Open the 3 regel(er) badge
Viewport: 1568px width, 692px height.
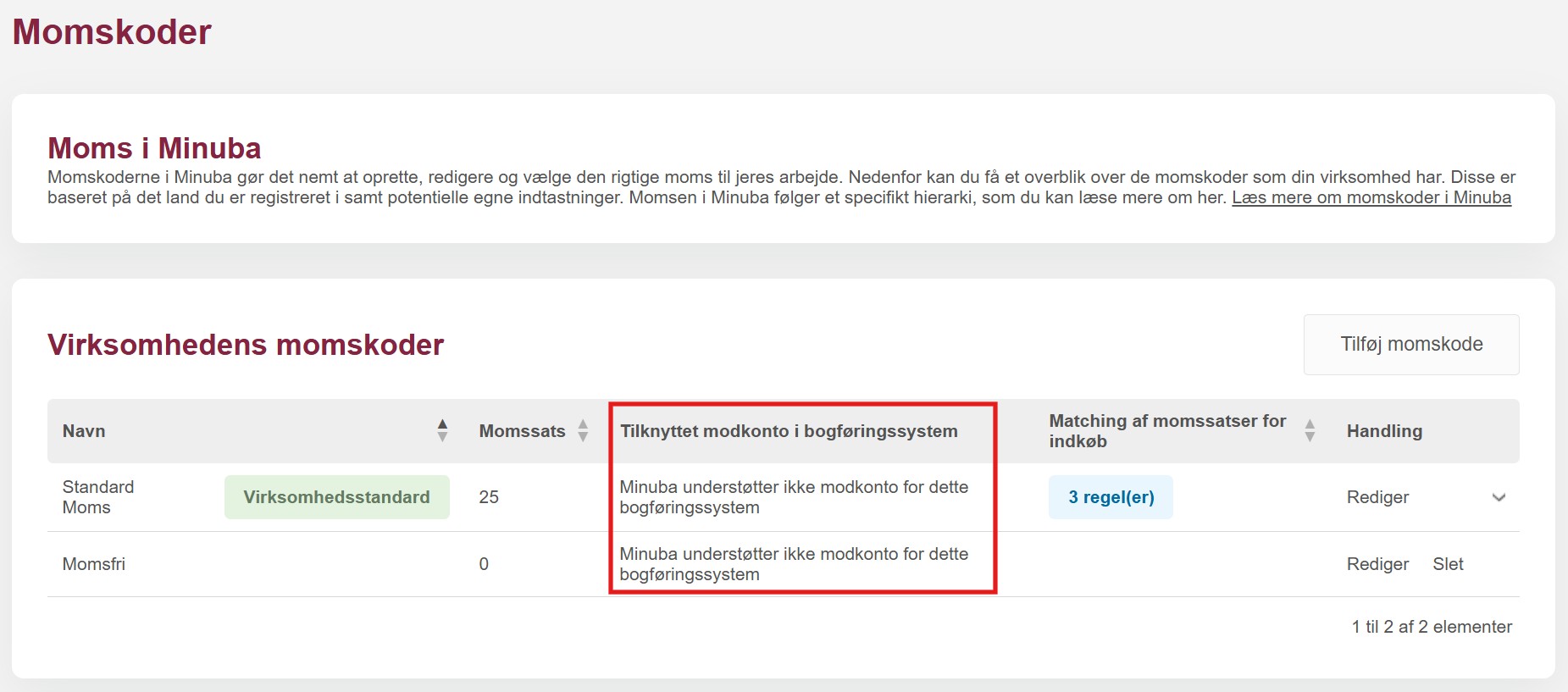coord(1111,497)
